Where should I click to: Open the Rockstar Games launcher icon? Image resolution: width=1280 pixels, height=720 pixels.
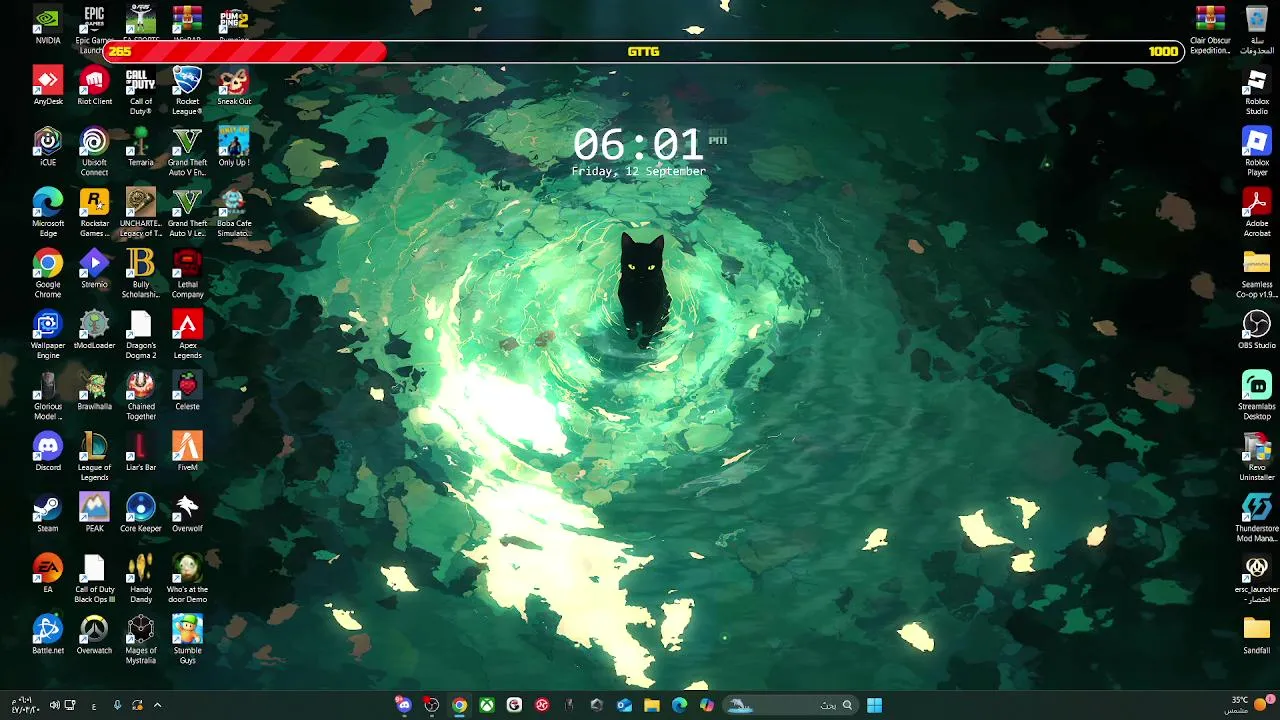click(x=94, y=213)
